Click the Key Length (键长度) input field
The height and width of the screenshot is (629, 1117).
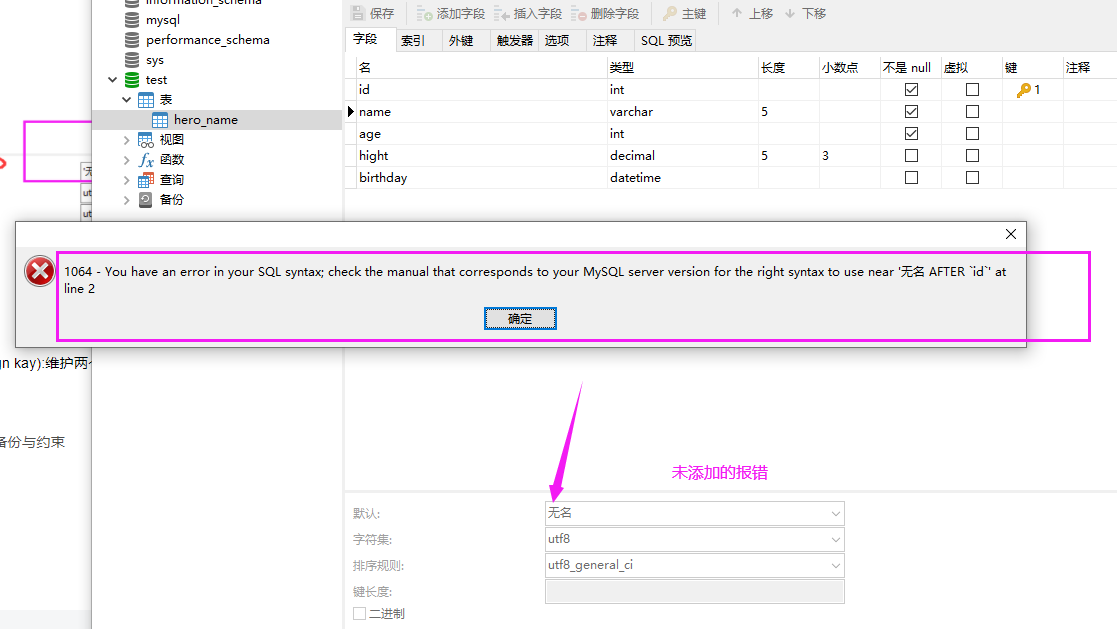pyautogui.click(x=695, y=592)
